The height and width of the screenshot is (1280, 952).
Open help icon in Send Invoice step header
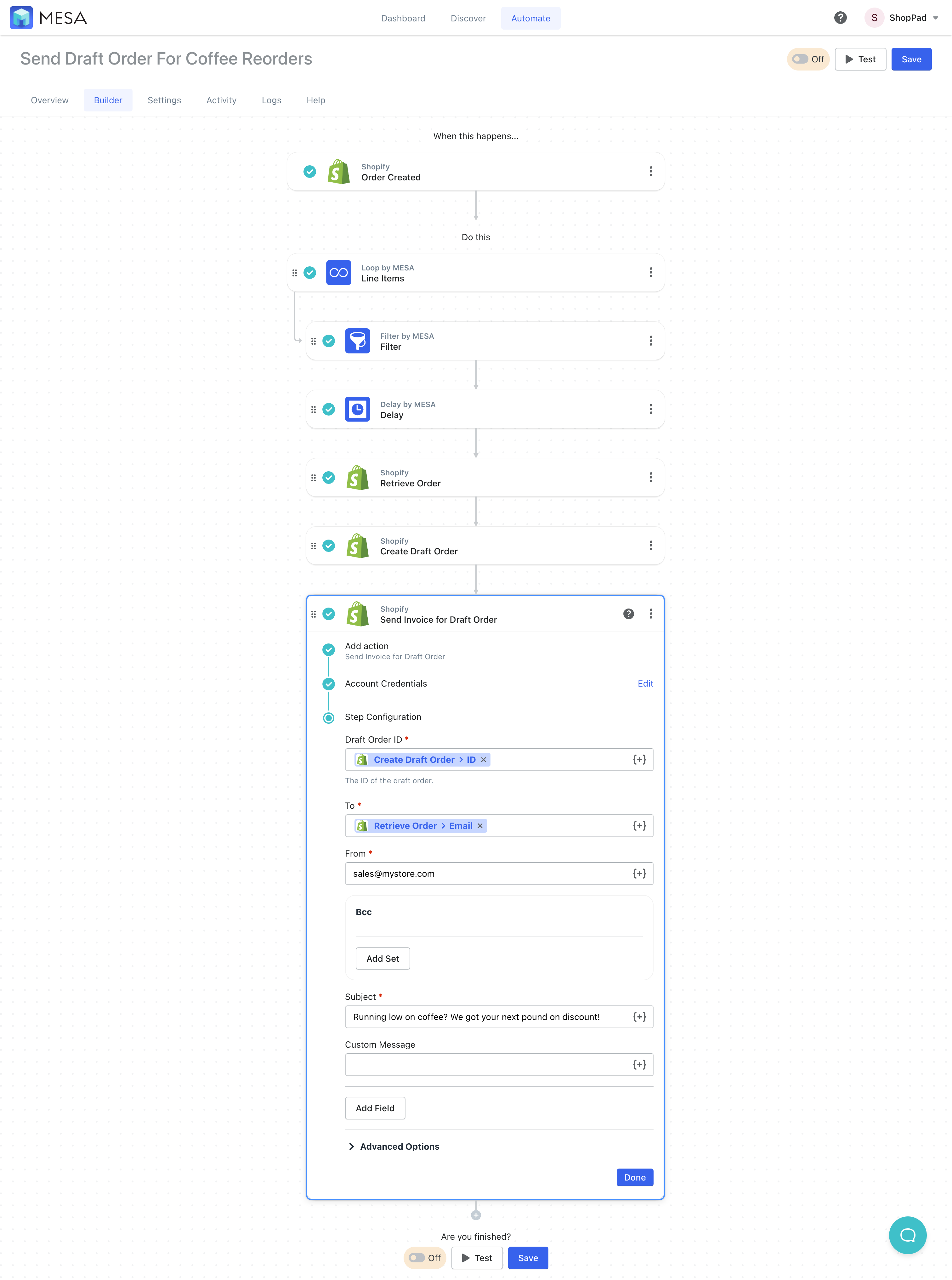tap(628, 614)
